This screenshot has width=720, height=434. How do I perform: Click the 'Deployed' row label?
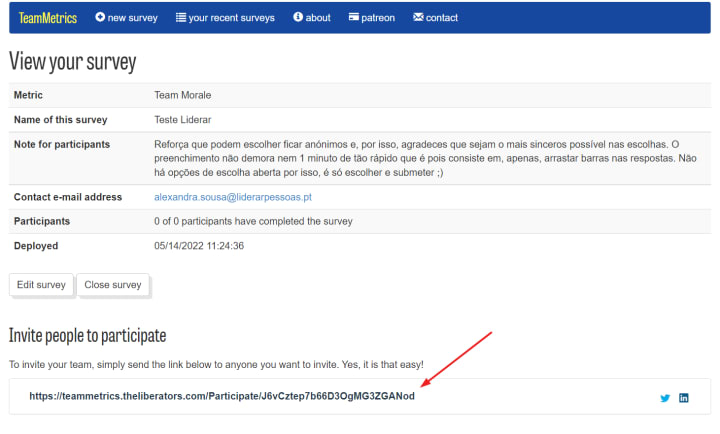point(36,246)
